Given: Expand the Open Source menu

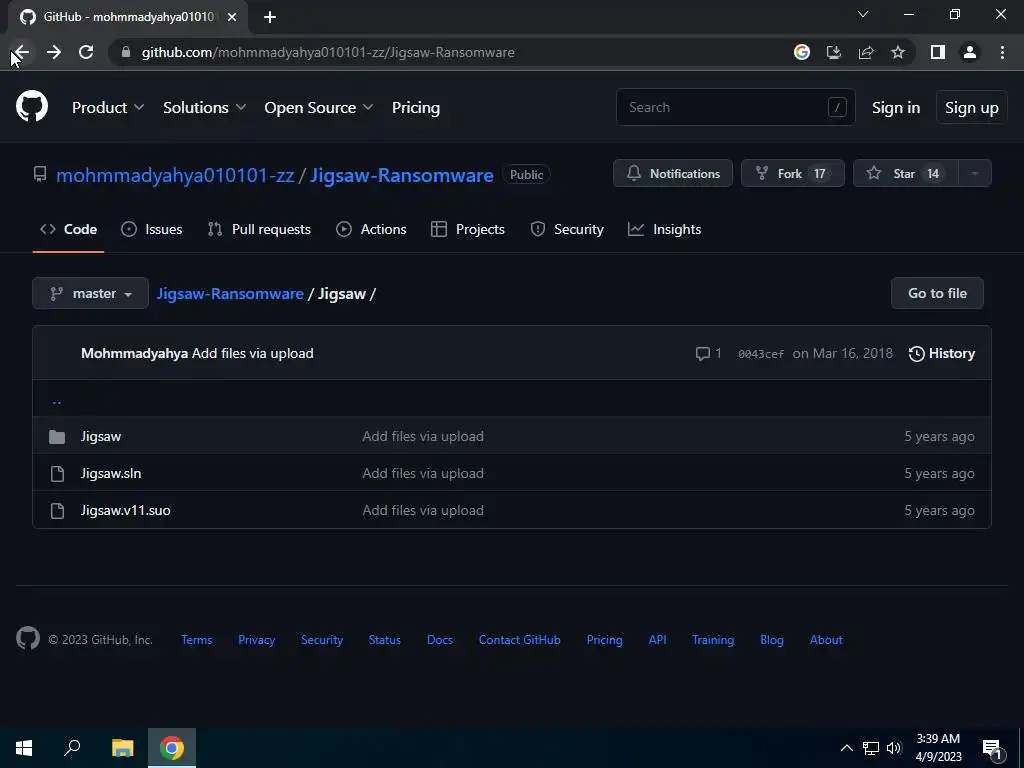Looking at the screenshot, I should (319, 108).
